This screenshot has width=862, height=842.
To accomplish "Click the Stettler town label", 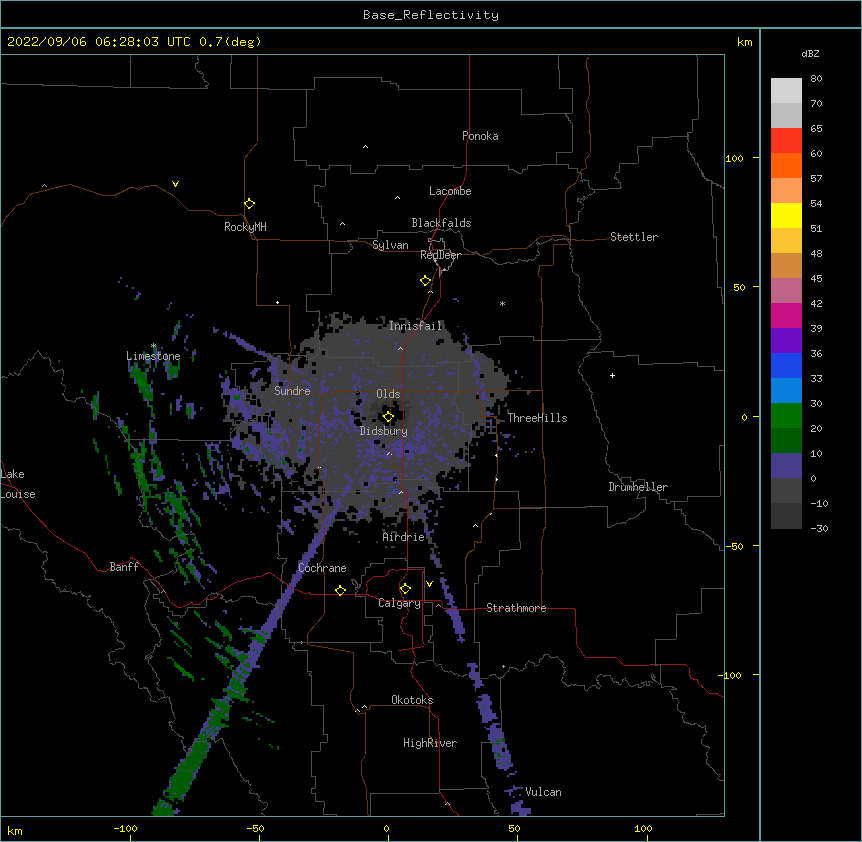I will [634, 237].
